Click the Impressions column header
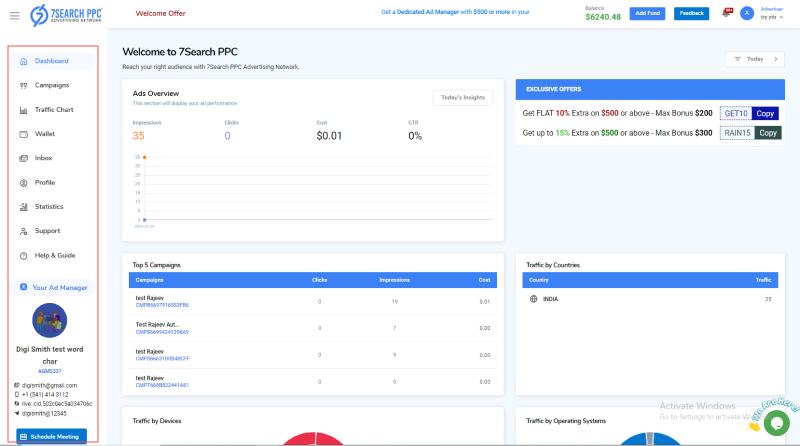Viewport: 800px width, 446px height. click(x=394, y=280)
